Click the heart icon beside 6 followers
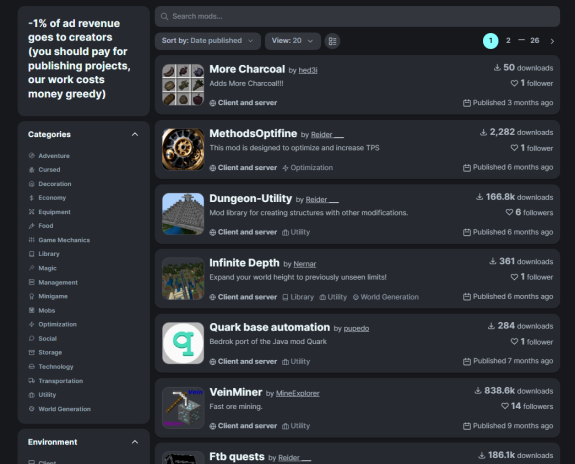This screenshot has width=575, height=464. (509, 212)
